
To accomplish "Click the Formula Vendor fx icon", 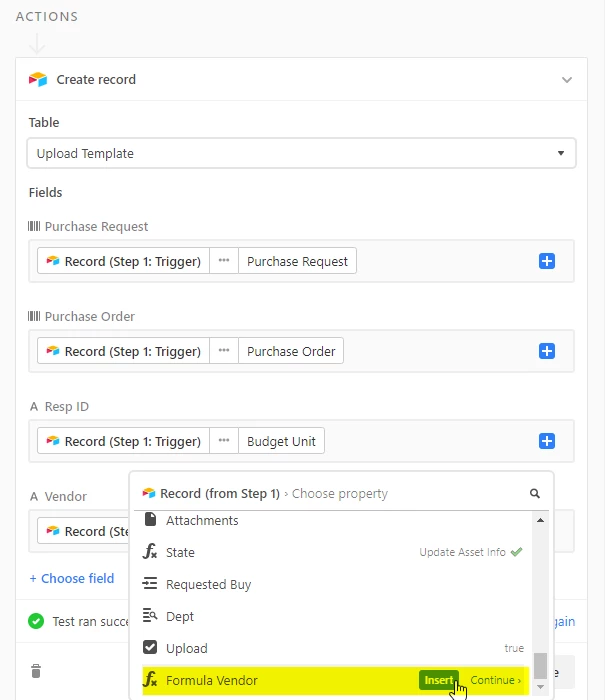I will tap(150, 679).
